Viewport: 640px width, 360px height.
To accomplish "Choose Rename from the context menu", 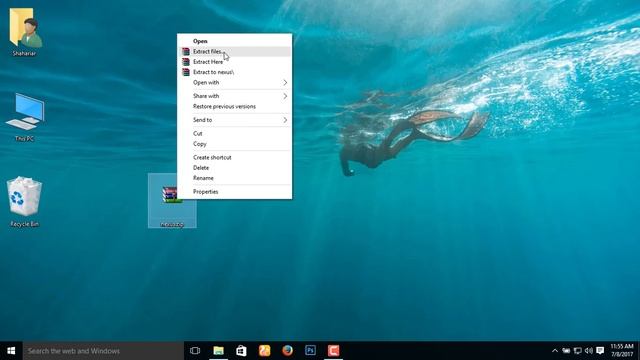I will tap(235, 178).
